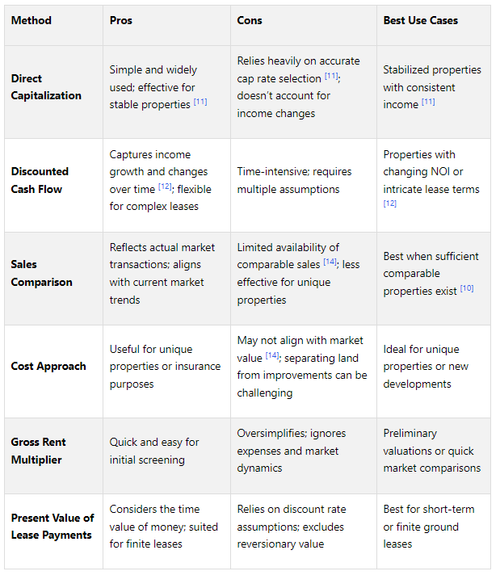Image resolution: width=500 pixels, height=575 pixels.
Task: Select "Present Value of Lease Payments" label
Action: 52,527
